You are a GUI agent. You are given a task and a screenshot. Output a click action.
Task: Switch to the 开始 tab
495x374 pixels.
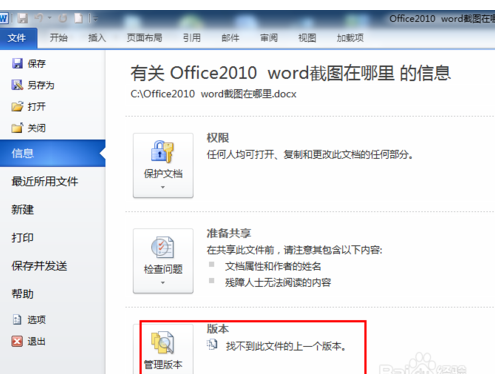pos(58,38)
